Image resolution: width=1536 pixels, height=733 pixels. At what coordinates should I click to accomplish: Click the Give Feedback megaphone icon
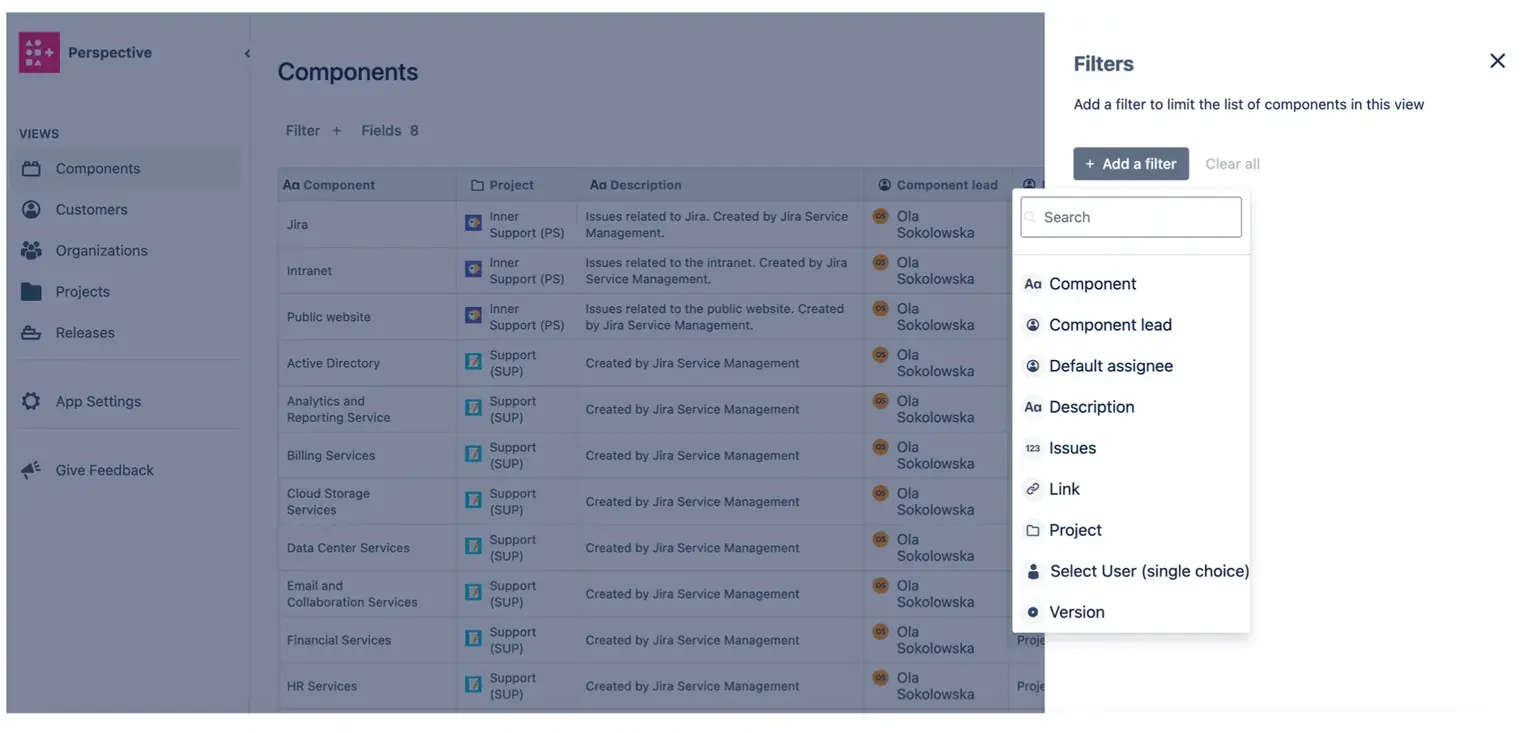(32, 470)
